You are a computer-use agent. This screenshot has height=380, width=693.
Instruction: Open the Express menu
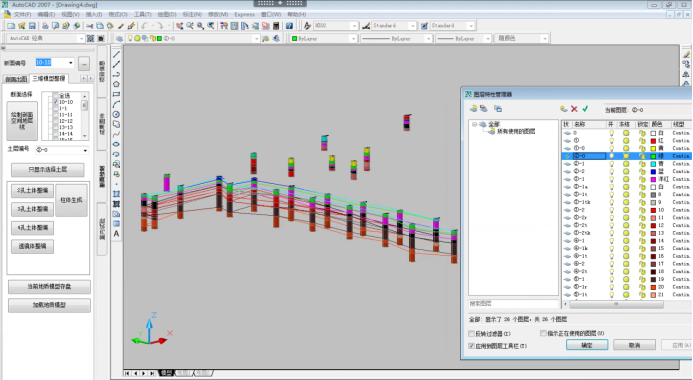pos(244,15)
